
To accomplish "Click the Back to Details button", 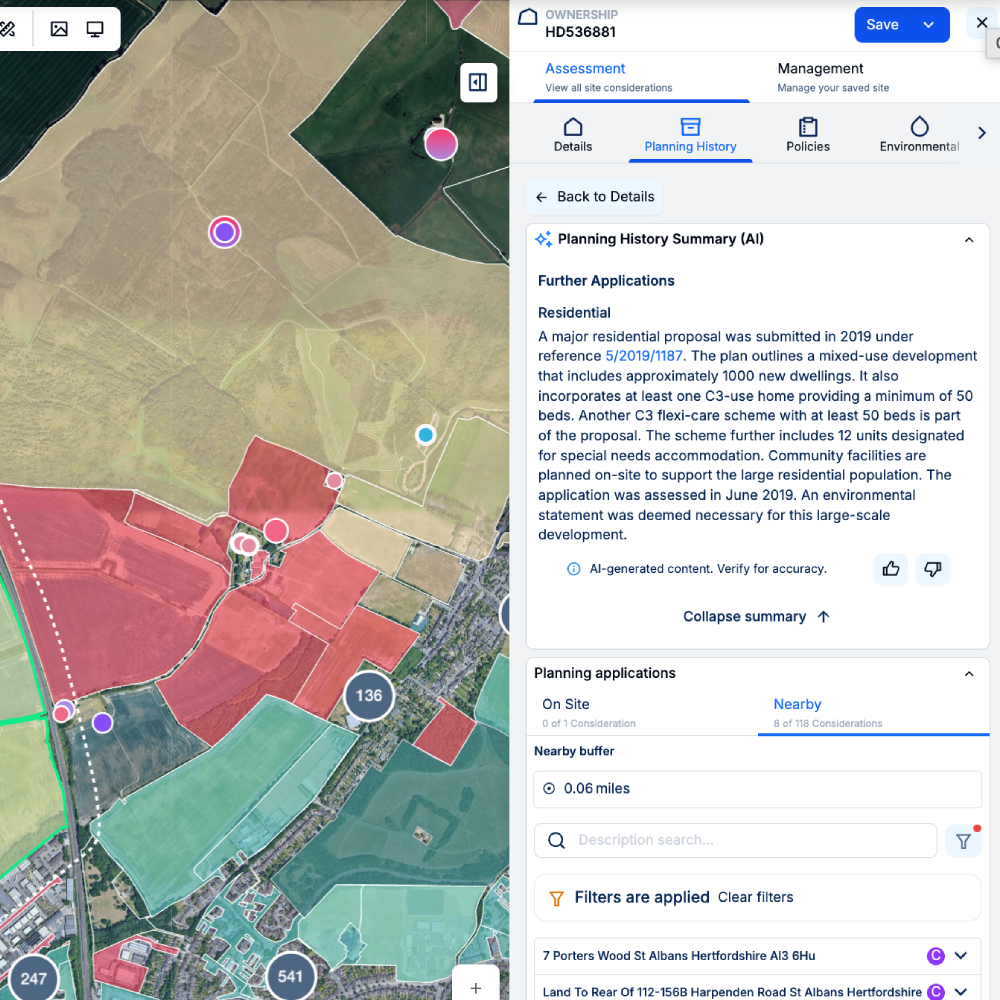I will tap(594, 197).
